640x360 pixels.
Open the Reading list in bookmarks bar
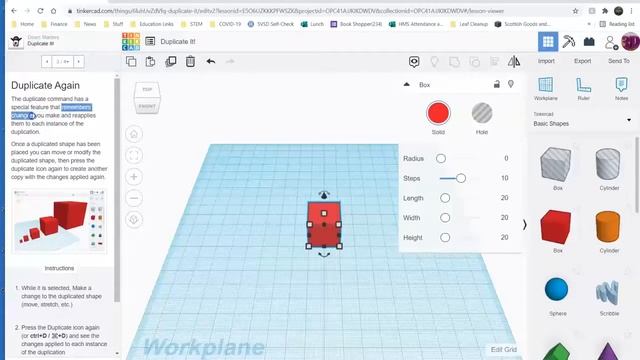[x=616, y=24]
